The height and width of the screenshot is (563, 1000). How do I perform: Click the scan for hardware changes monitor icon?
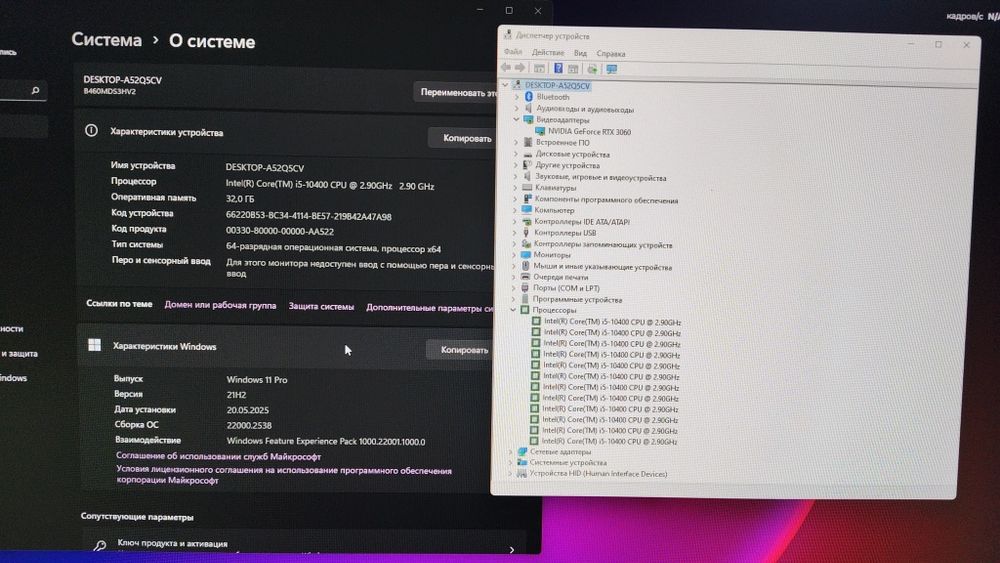click(x=612, y=69)
